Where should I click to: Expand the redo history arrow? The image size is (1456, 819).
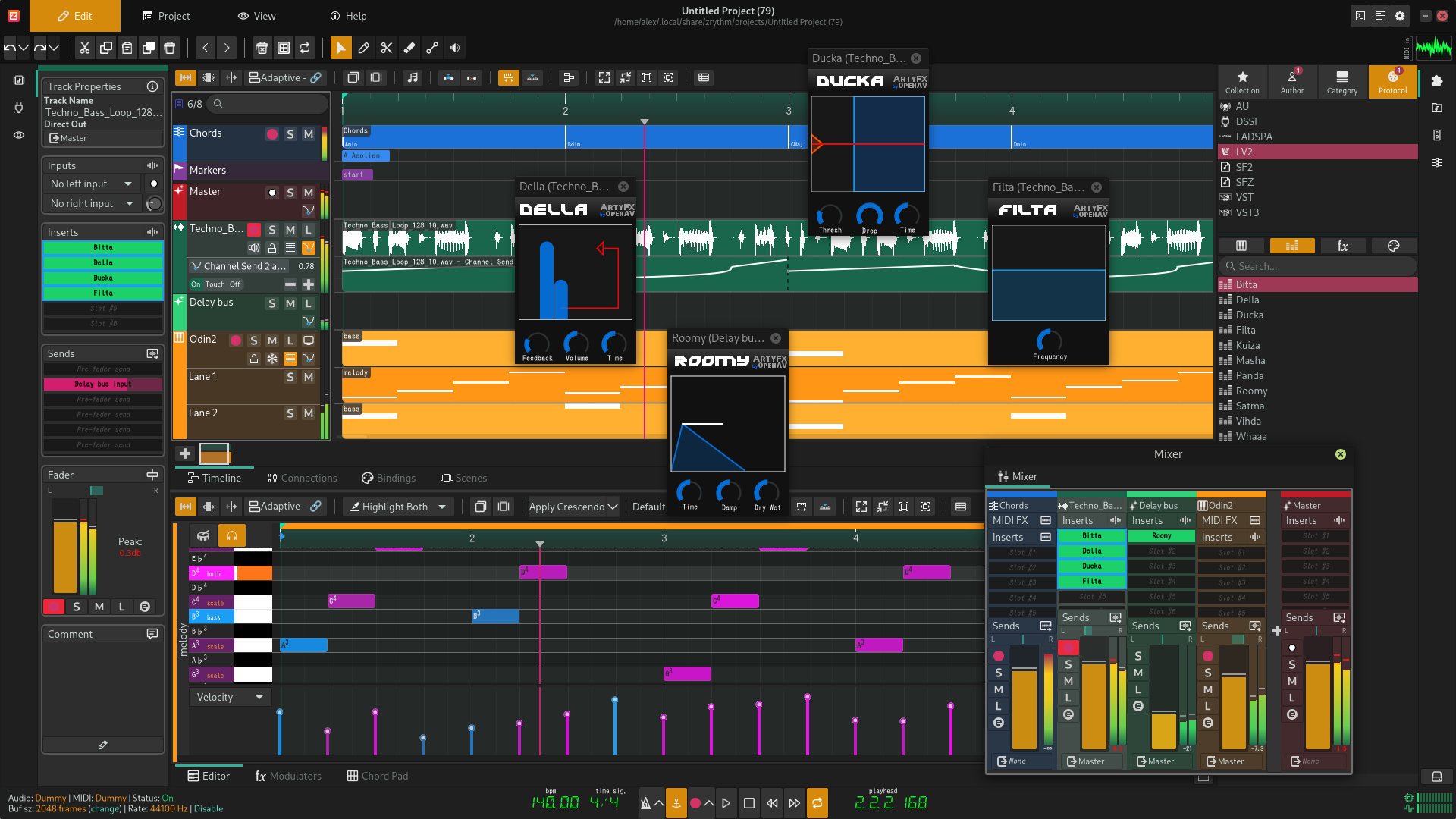(55, 48)
